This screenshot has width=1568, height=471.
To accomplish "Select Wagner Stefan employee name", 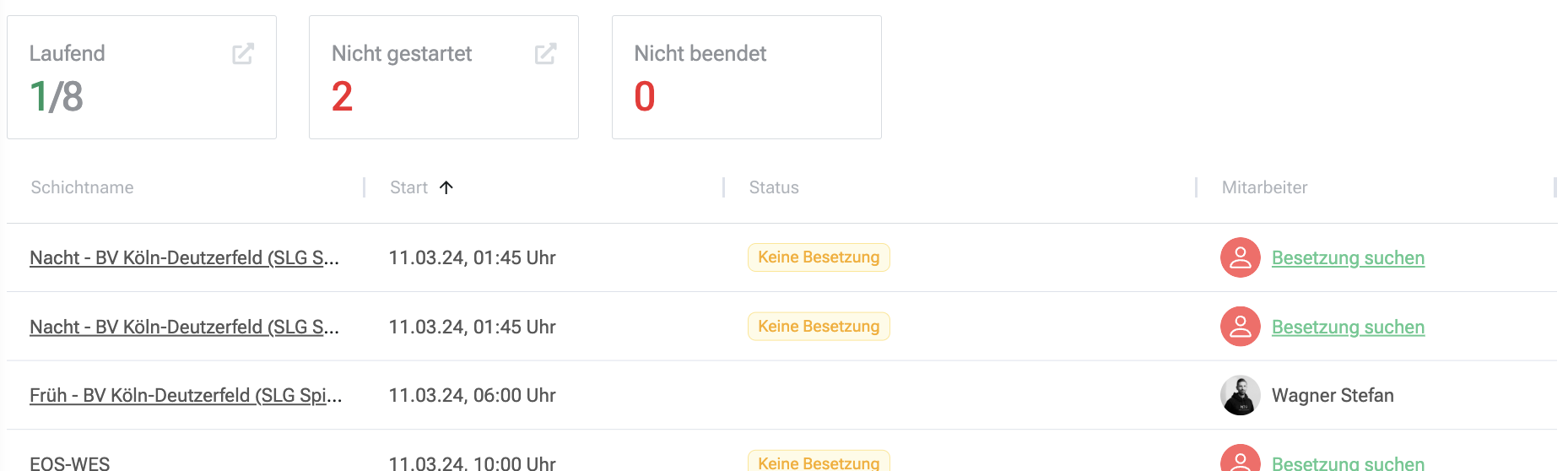I will pos(1333,395).
